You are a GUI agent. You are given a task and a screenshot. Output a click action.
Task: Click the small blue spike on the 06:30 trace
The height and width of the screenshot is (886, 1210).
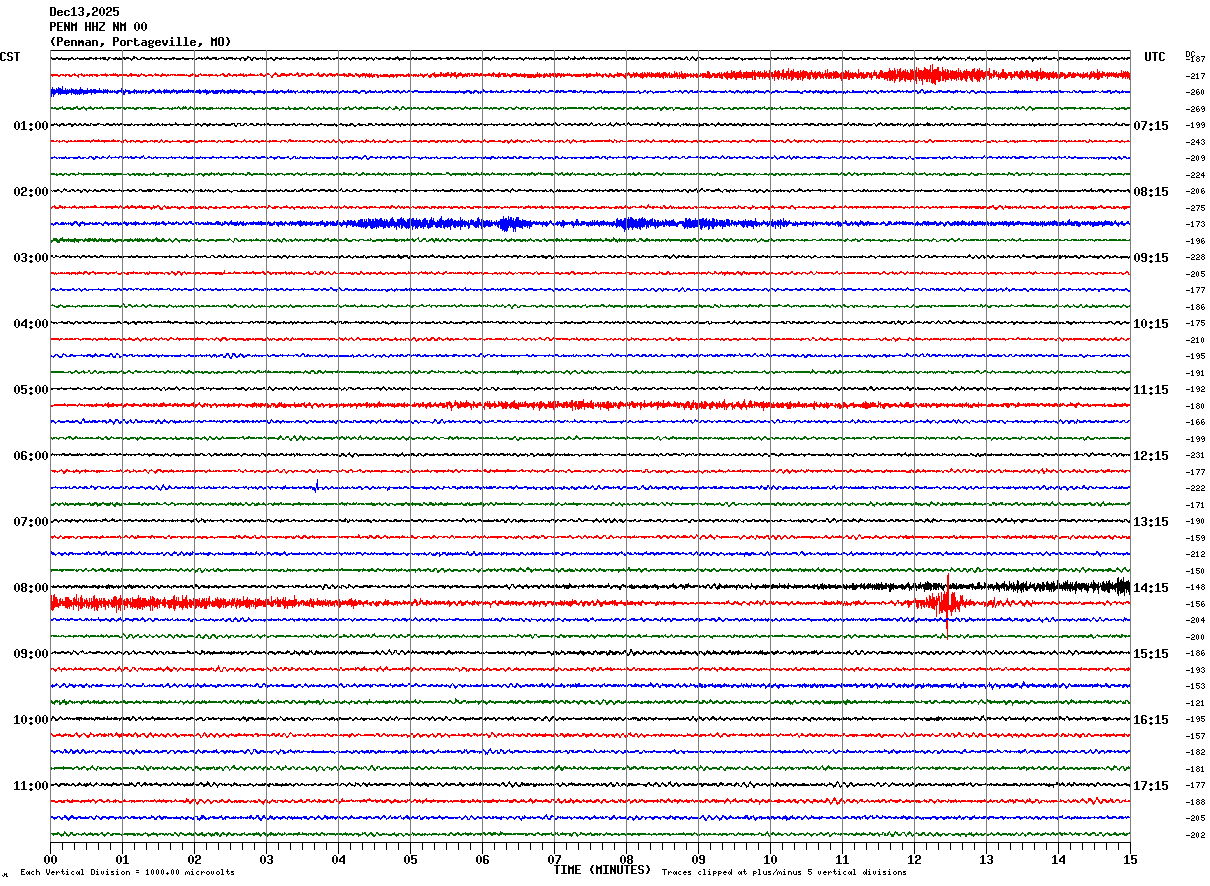(317, 486)
